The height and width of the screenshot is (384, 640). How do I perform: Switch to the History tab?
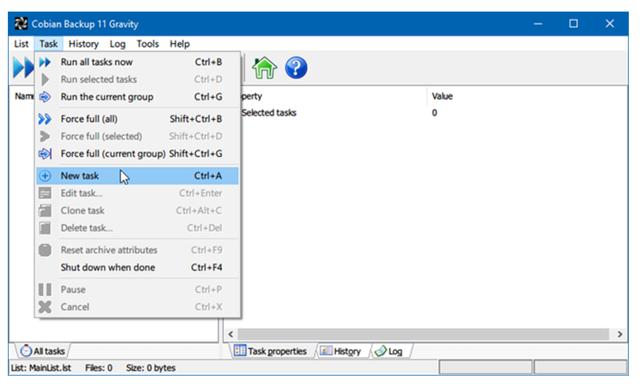point(341,351)
